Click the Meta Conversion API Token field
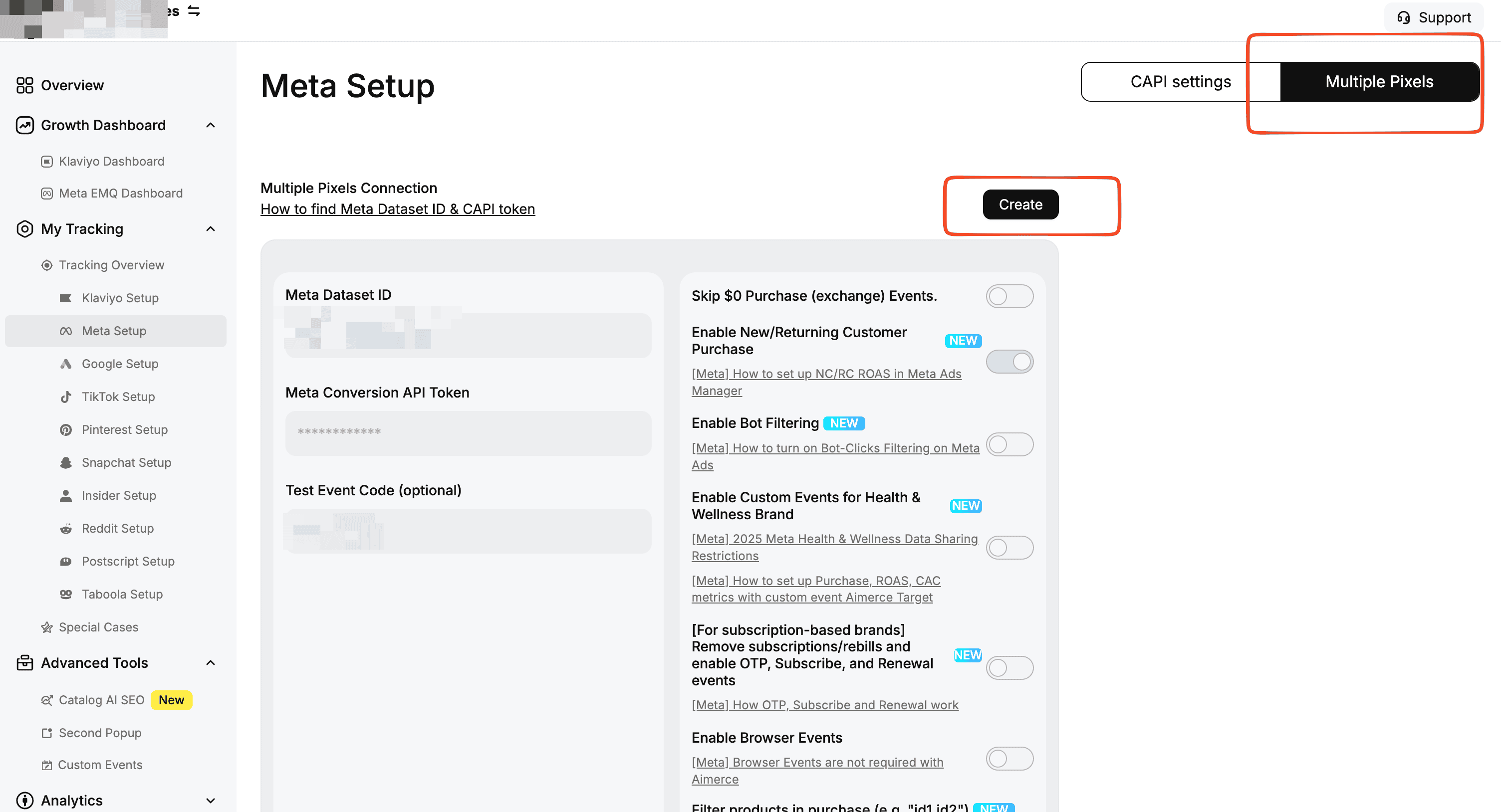The image size is (1501, 812). 468,433
